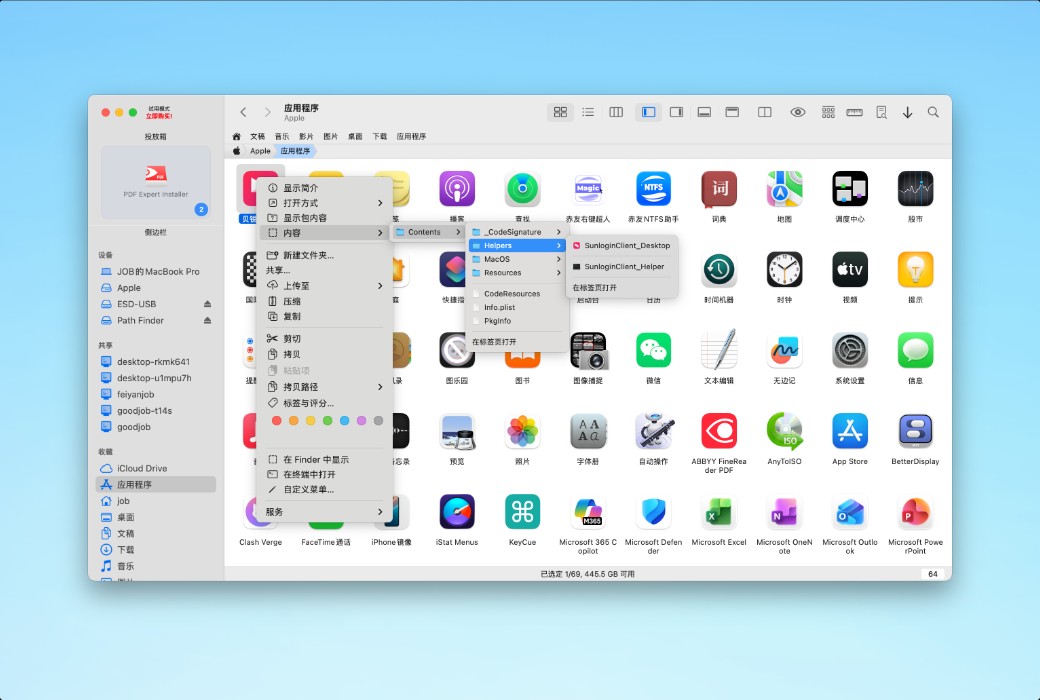Expand the 服务 submenu
1040x700 pixels.
[325, 512]
